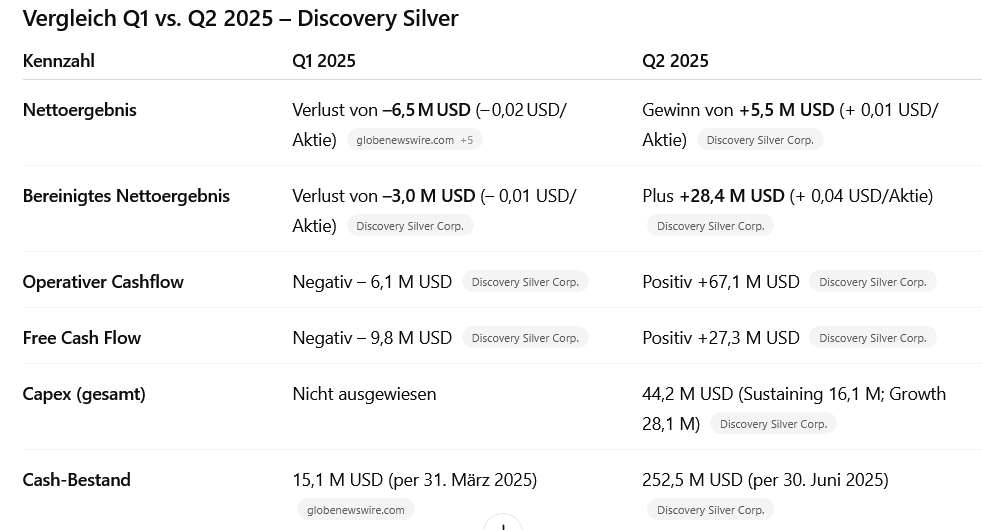This screenshot has height=530, width=982.
Task: Click the source chip beside Negativ – 9,8 M USD
Action: click(x=524, y=338)
